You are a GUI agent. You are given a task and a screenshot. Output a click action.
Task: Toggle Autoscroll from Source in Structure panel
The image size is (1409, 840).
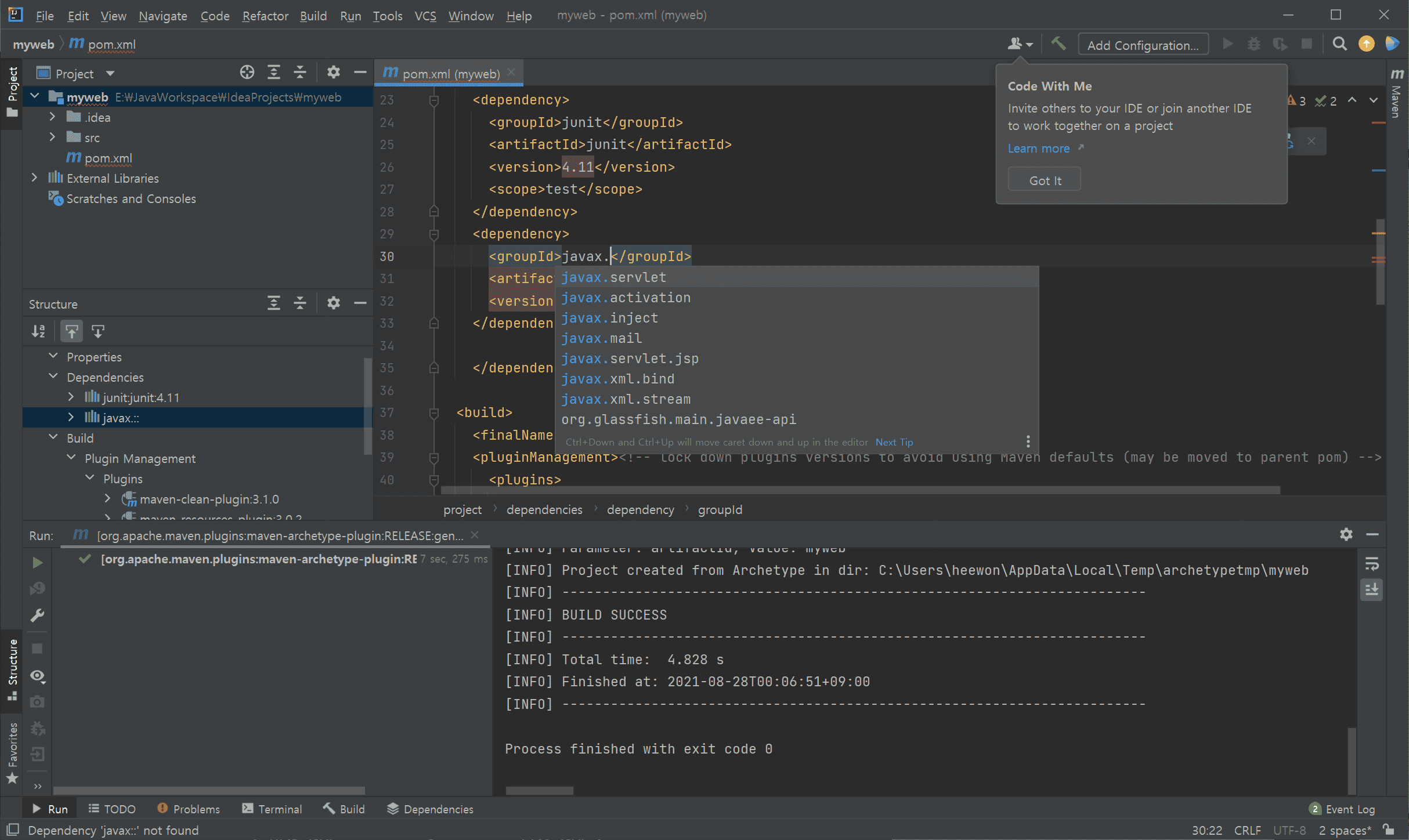point(98,331)
